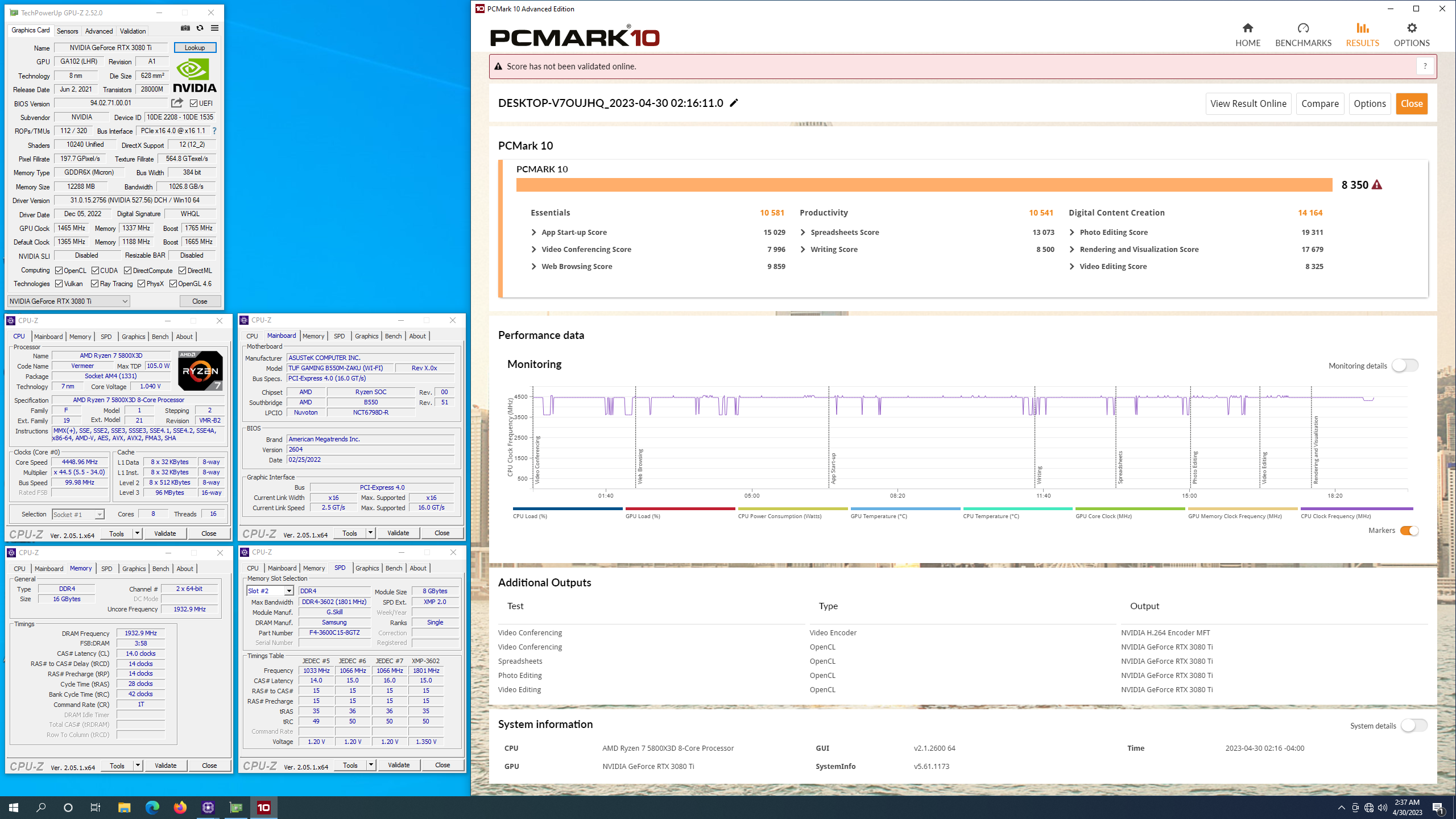Click the CPU Clock Frequency purple legend swatch
This screenshot has height=819, width=1456.
pyautogui.click(x=1356, y=508)
